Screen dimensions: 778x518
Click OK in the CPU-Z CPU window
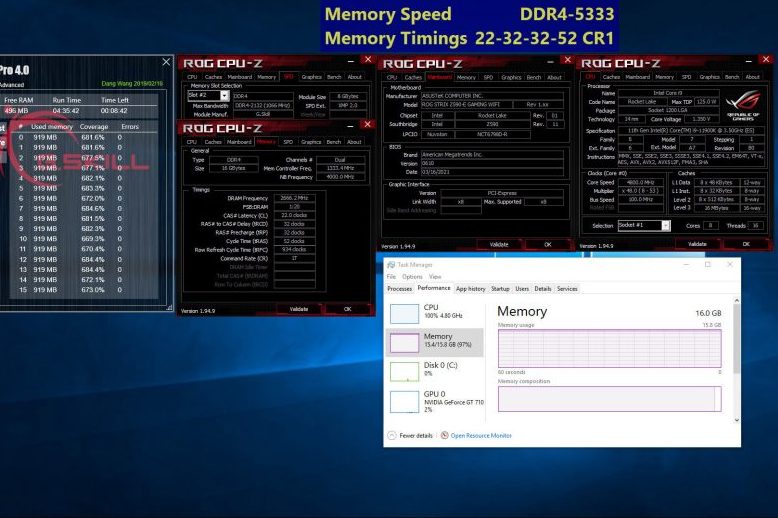point(746,244)
